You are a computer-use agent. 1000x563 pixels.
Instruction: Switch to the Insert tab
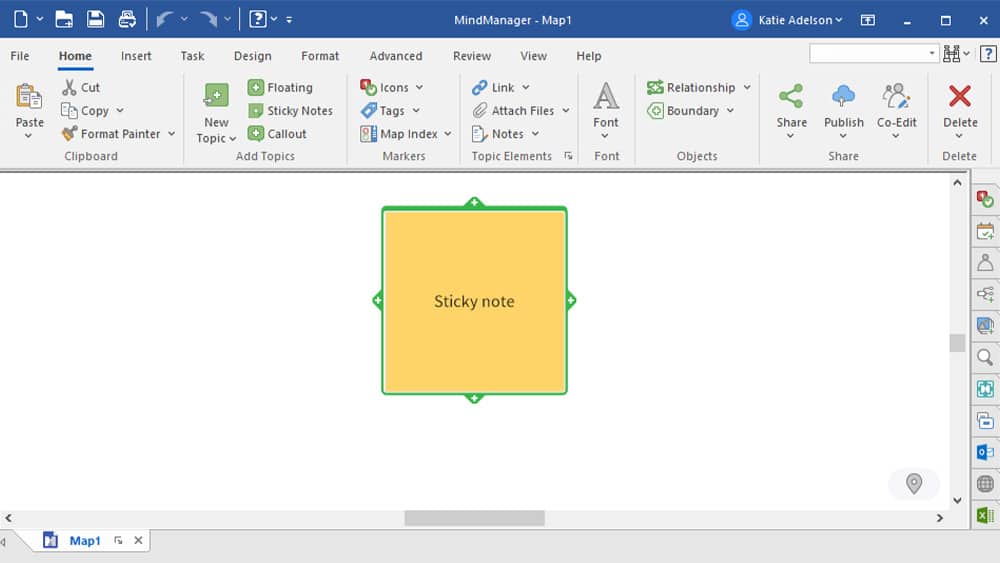(136, 56)
